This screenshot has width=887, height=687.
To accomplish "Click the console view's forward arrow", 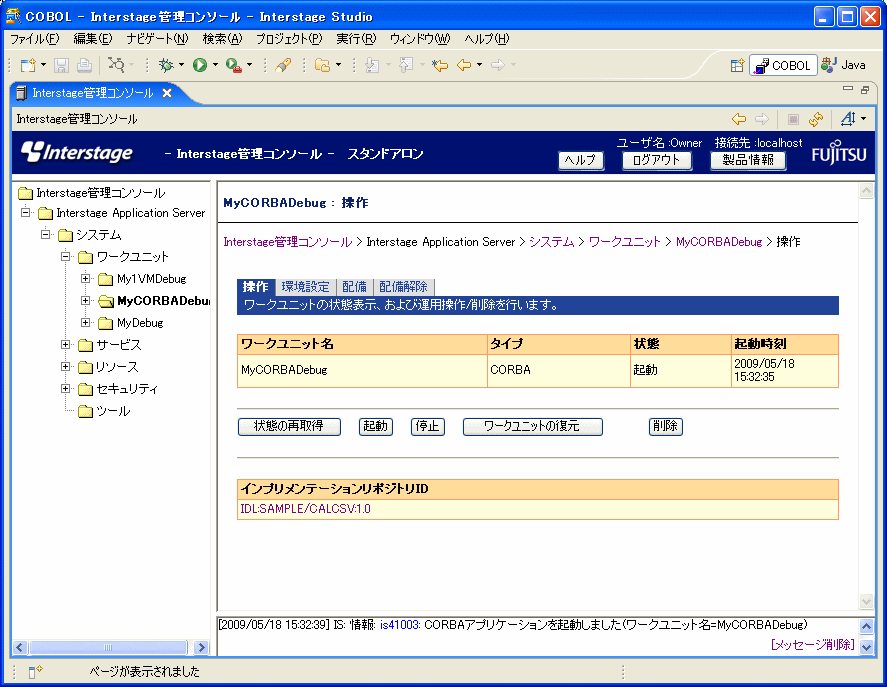I will pyautogui.click(x=762, y=119).
